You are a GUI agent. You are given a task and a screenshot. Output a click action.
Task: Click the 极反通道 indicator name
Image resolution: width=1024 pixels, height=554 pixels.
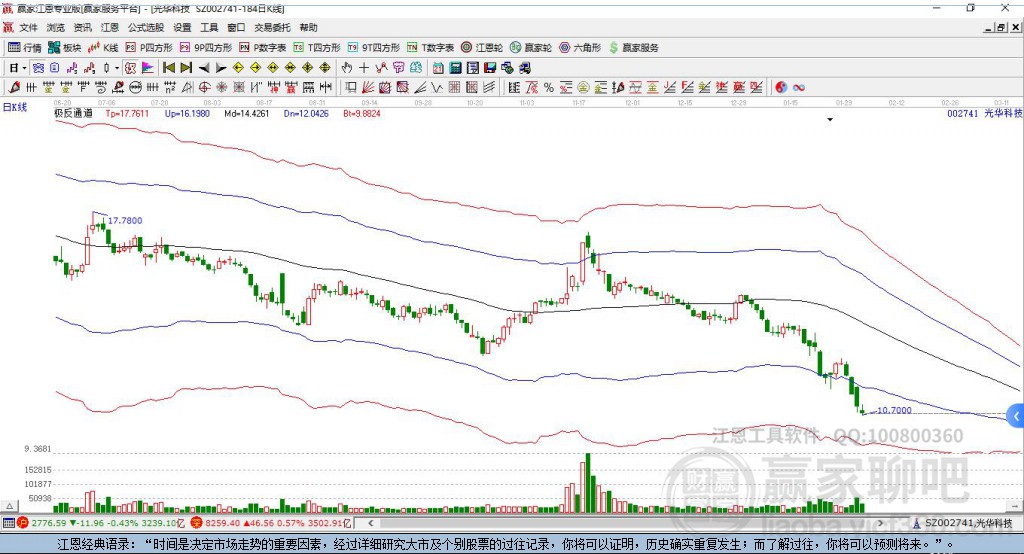pyautogui.click(x=74, y=113)
